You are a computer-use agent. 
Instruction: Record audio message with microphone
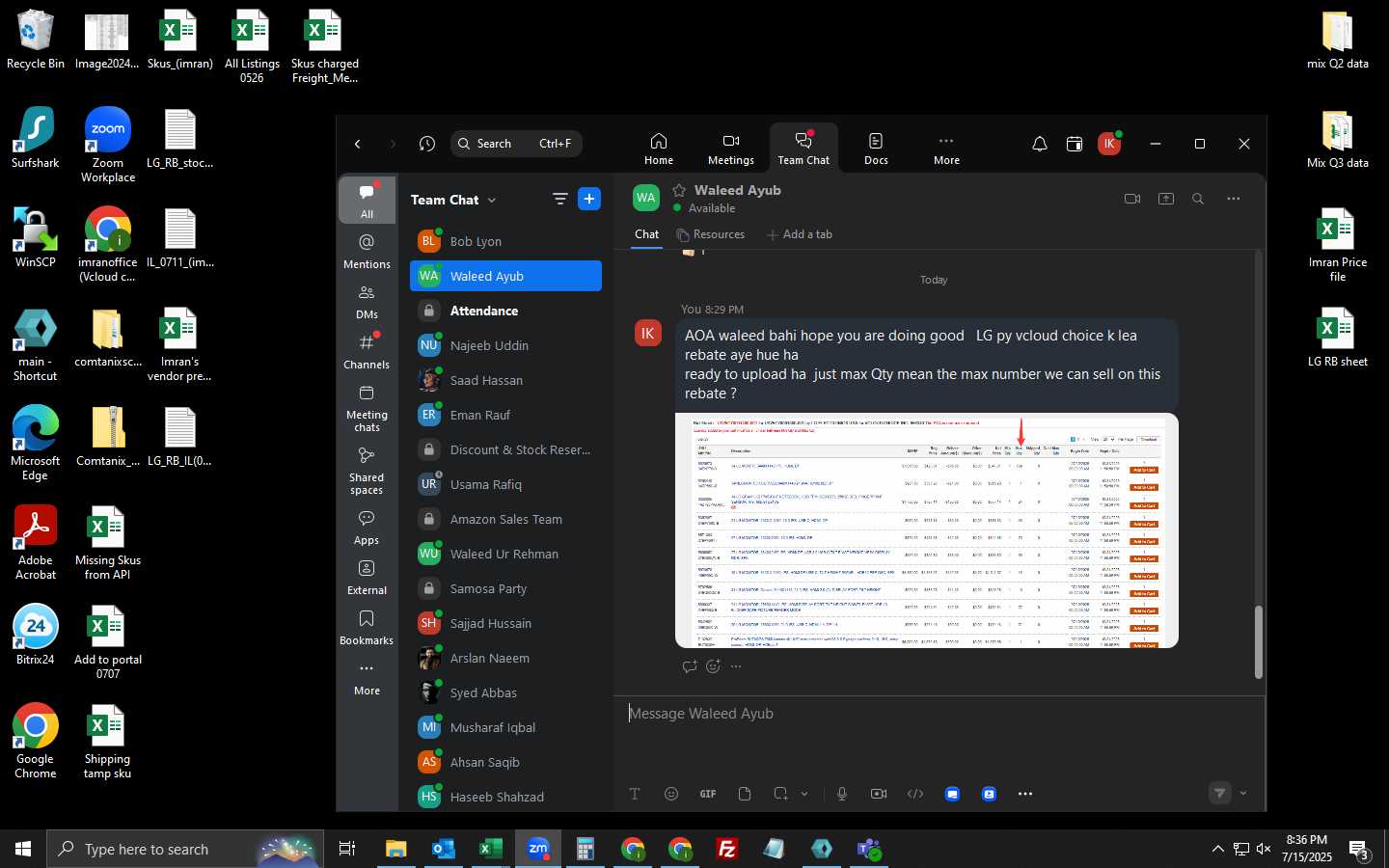click(842, 794)
